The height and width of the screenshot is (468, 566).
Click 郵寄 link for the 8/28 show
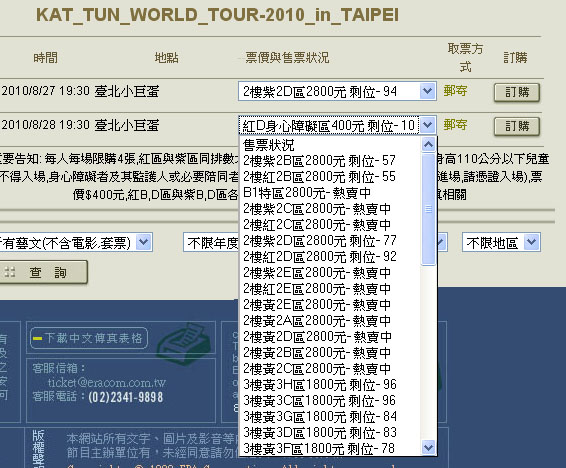tap(455, 125)
